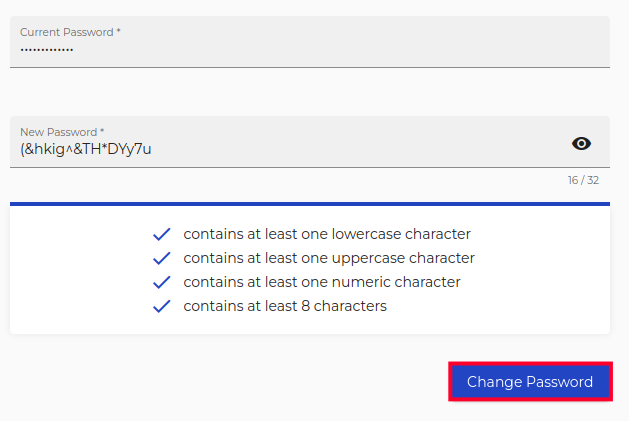Select the 'contains at least 8 characters' text

284,306
